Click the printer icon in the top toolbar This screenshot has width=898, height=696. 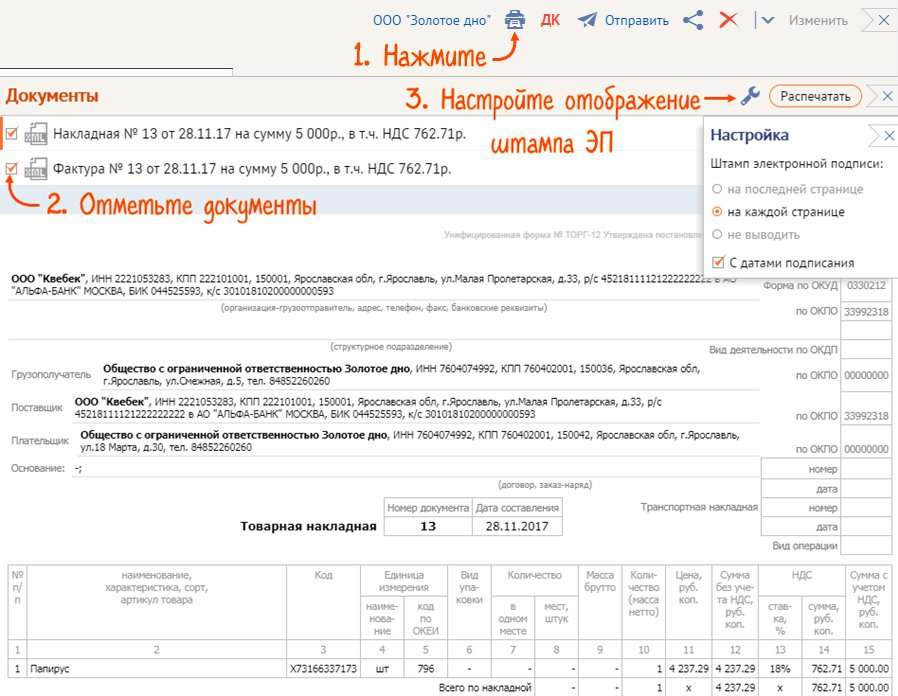coord(515,20)
